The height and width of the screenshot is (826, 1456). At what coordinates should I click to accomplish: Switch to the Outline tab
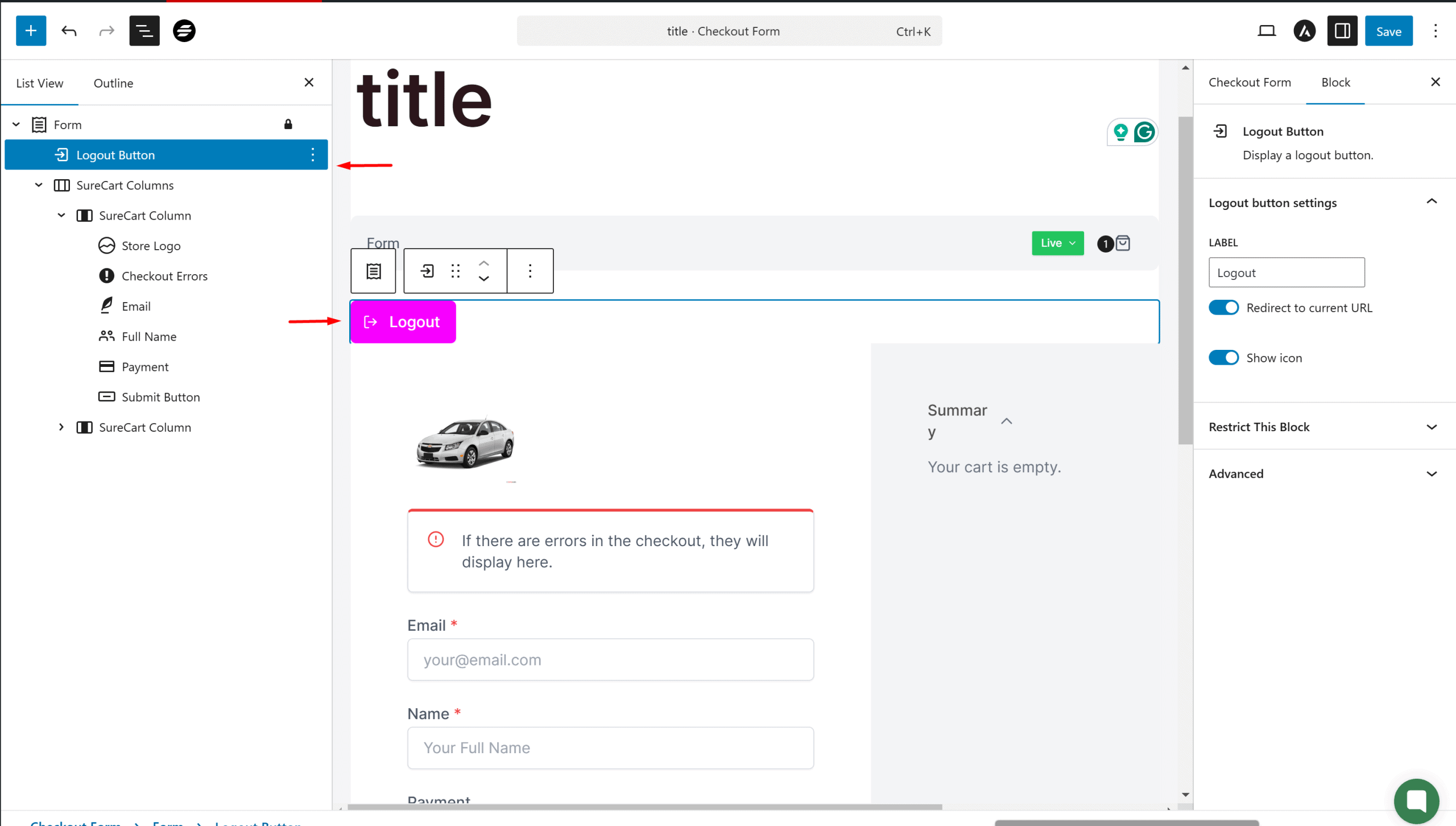[113, 83]
